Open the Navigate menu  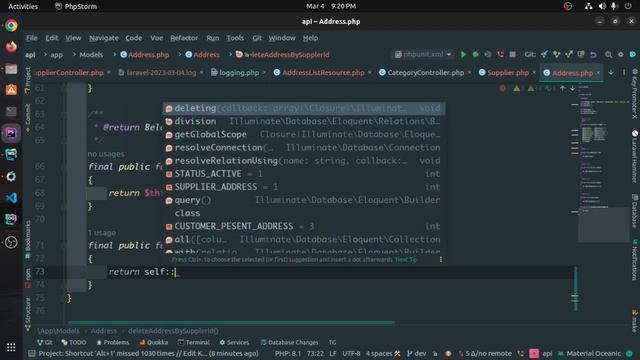click(104, 38)
